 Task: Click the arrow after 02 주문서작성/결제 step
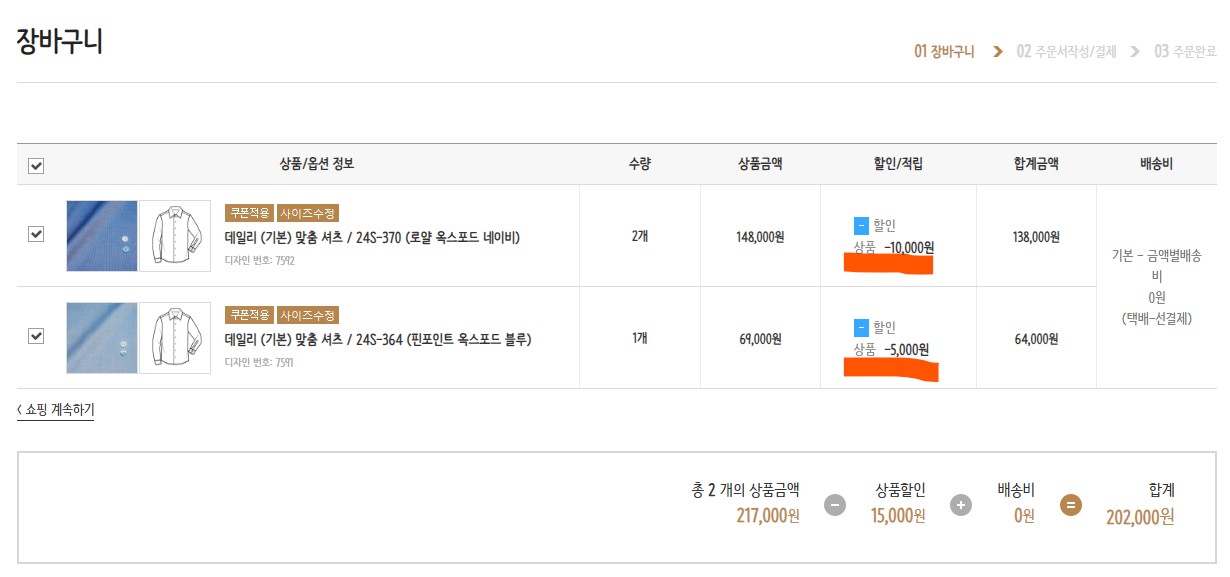(x=1135, y=52)
